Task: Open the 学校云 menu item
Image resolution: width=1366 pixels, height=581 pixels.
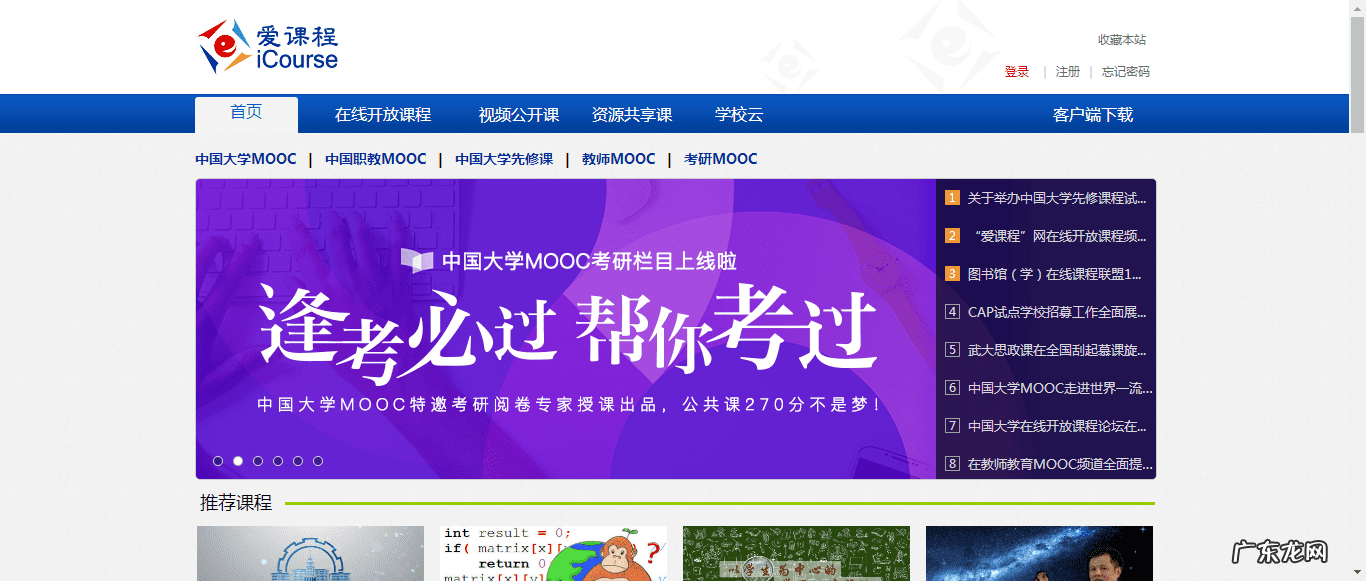Action: point(739,115)
